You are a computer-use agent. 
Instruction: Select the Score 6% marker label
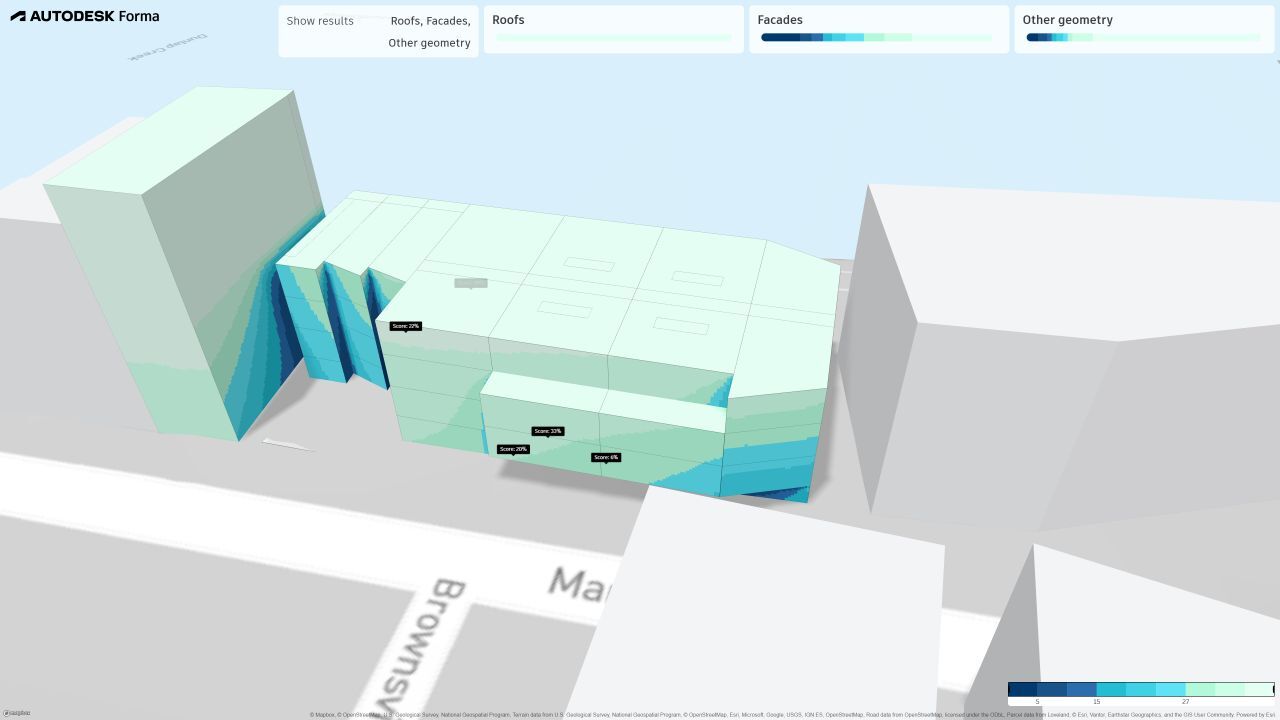(605, 457)
